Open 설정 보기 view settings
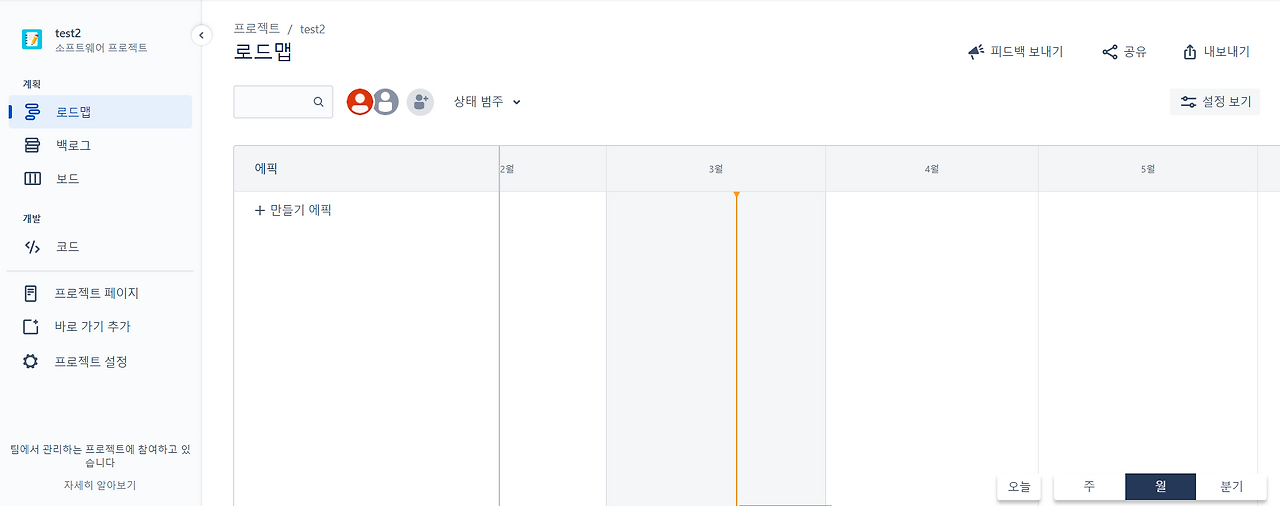The height and width of the screenshot is (506, 1280). [x=1215, y=102]
